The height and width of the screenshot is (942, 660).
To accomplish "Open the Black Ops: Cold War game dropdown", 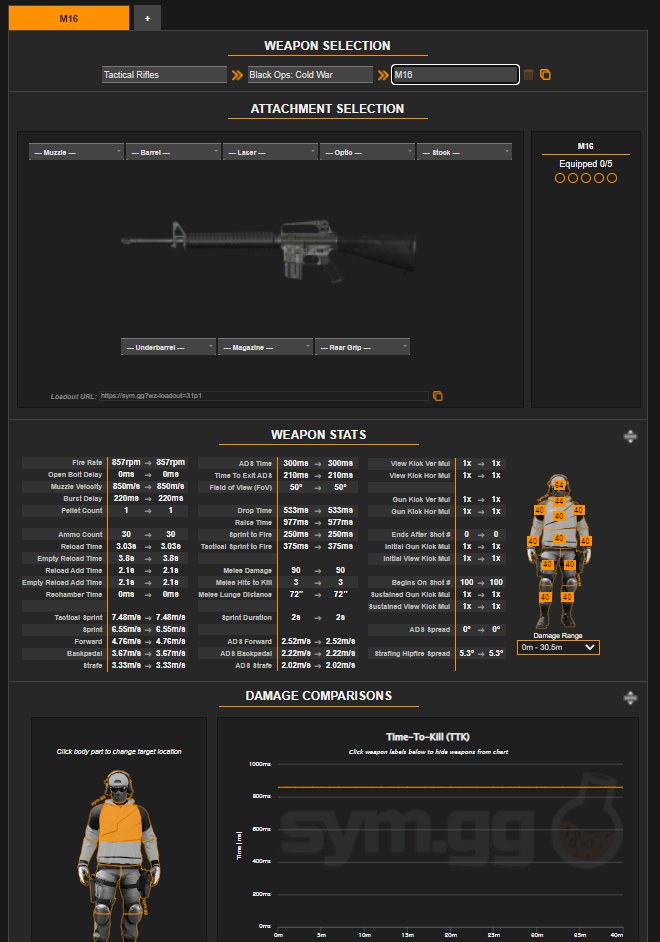I will [310, 74].
